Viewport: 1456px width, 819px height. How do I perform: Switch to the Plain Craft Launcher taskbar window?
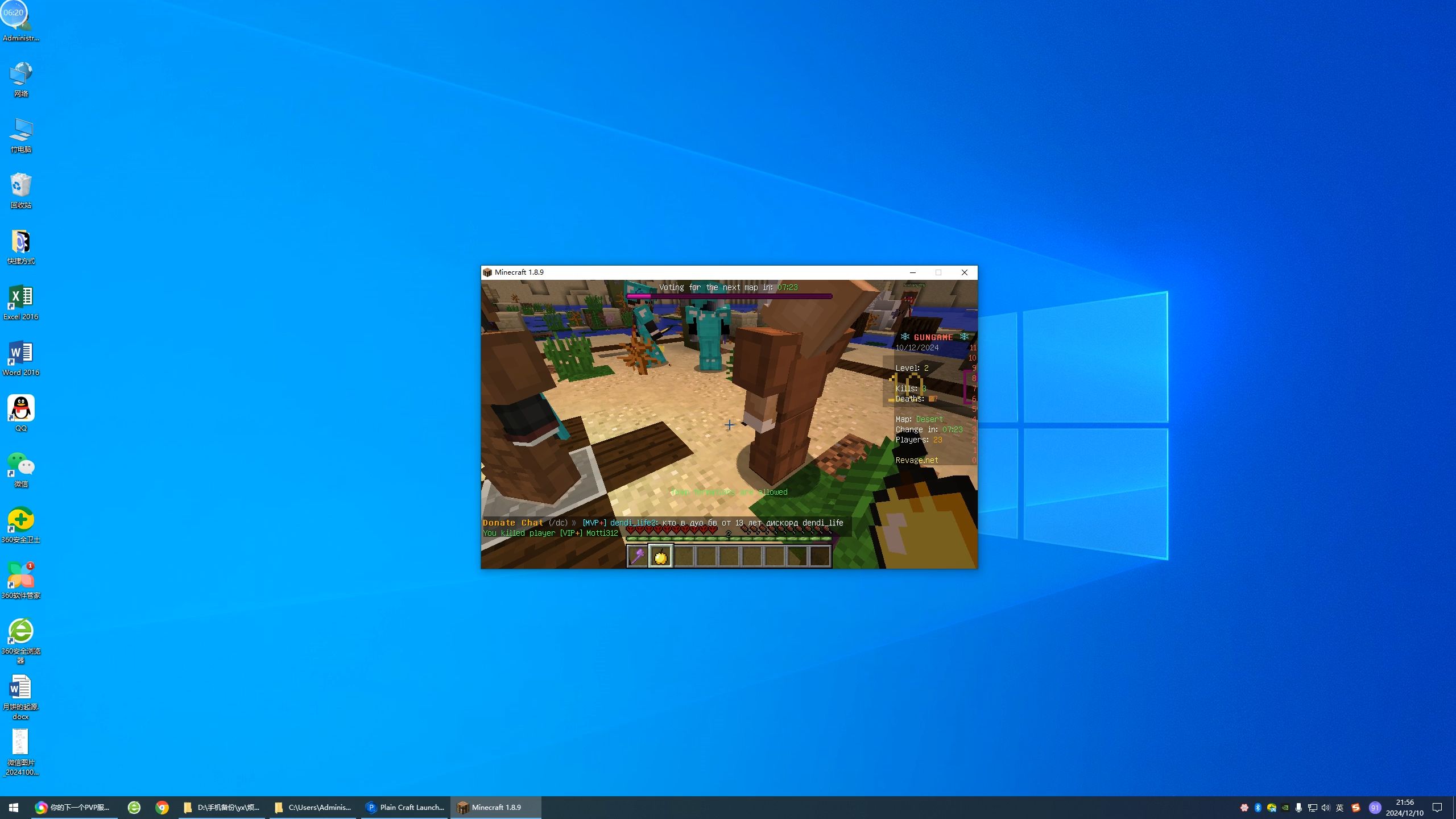coord(405,808)
